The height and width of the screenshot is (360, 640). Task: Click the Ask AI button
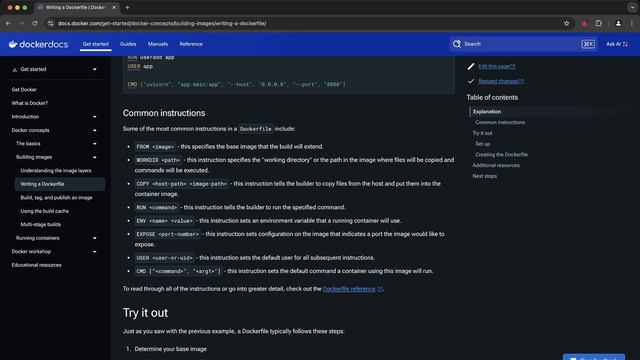617,44
